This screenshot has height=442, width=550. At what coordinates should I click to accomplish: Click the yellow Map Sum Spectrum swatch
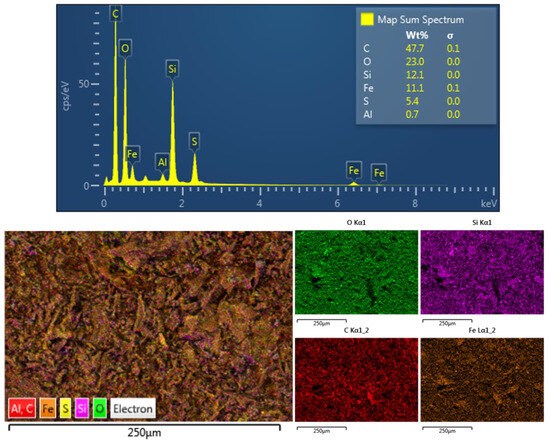click(367, 19)
